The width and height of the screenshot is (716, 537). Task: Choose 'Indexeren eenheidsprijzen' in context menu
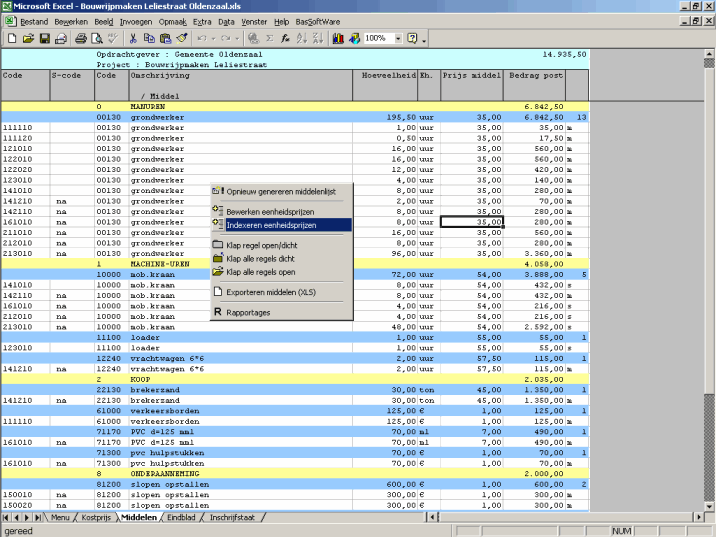pos(271,225)
